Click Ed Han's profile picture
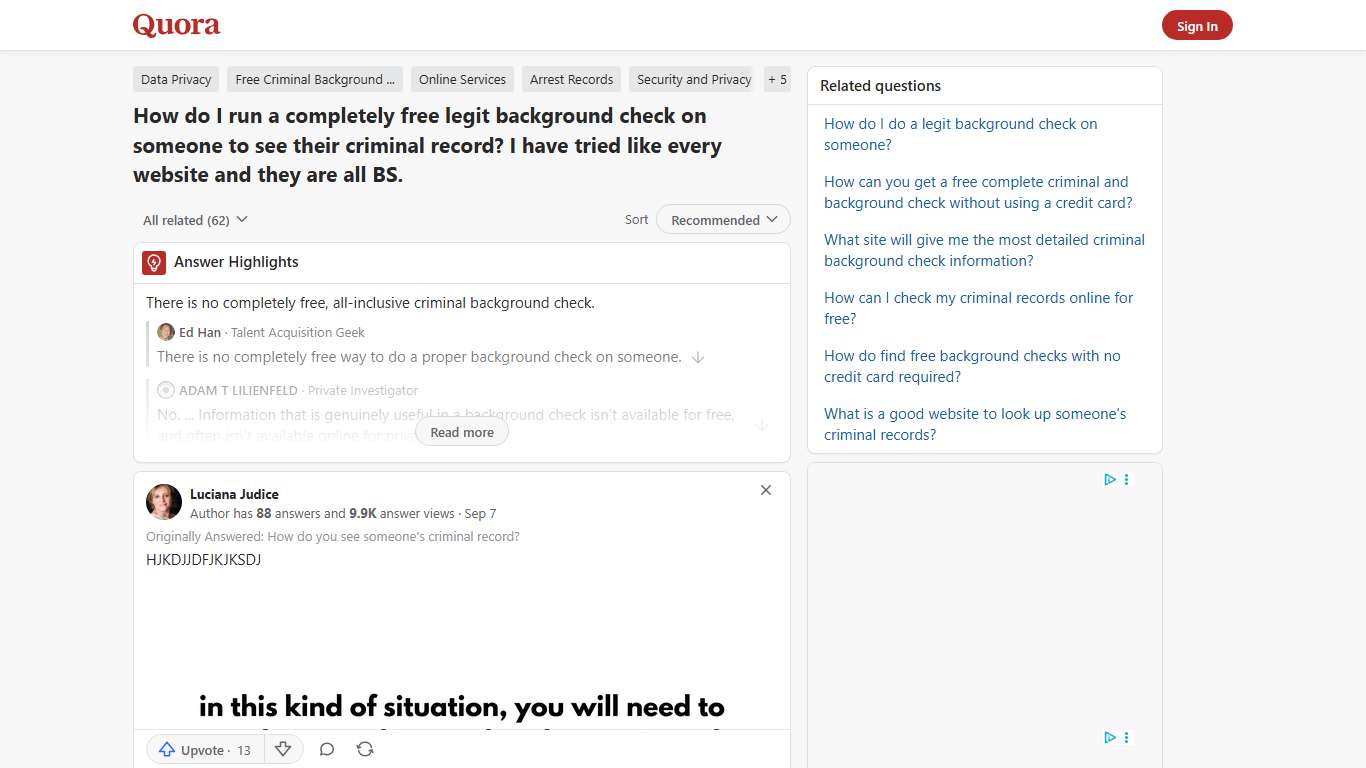The height and width of the screenshot is (768, 1366). [165, 331]
